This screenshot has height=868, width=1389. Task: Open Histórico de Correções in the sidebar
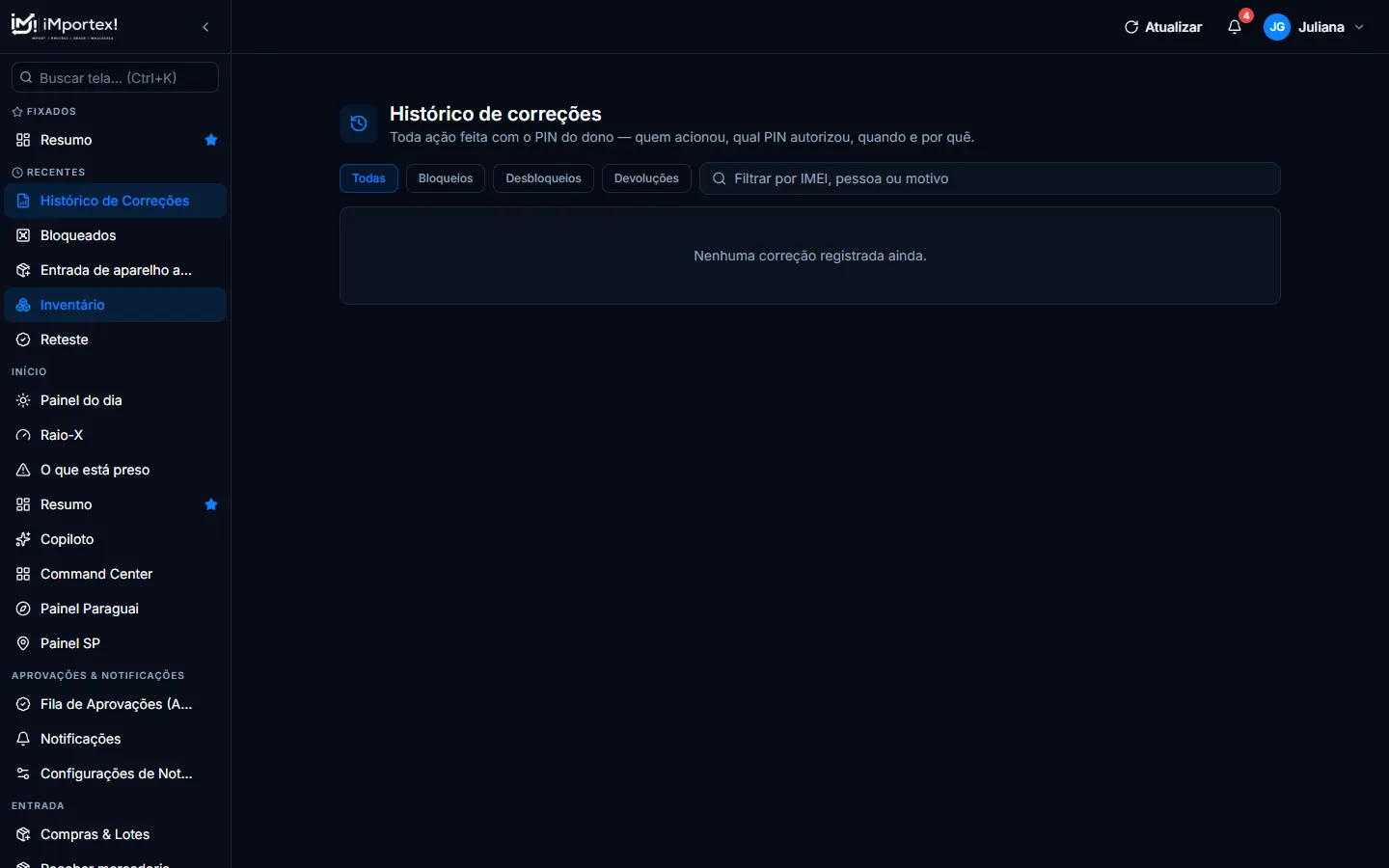(x=115, y=201)
